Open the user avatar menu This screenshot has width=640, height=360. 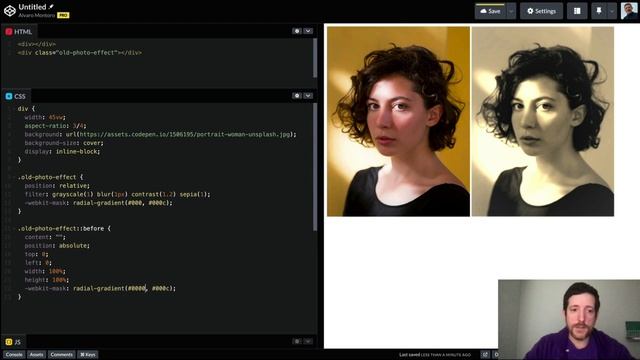629,11
